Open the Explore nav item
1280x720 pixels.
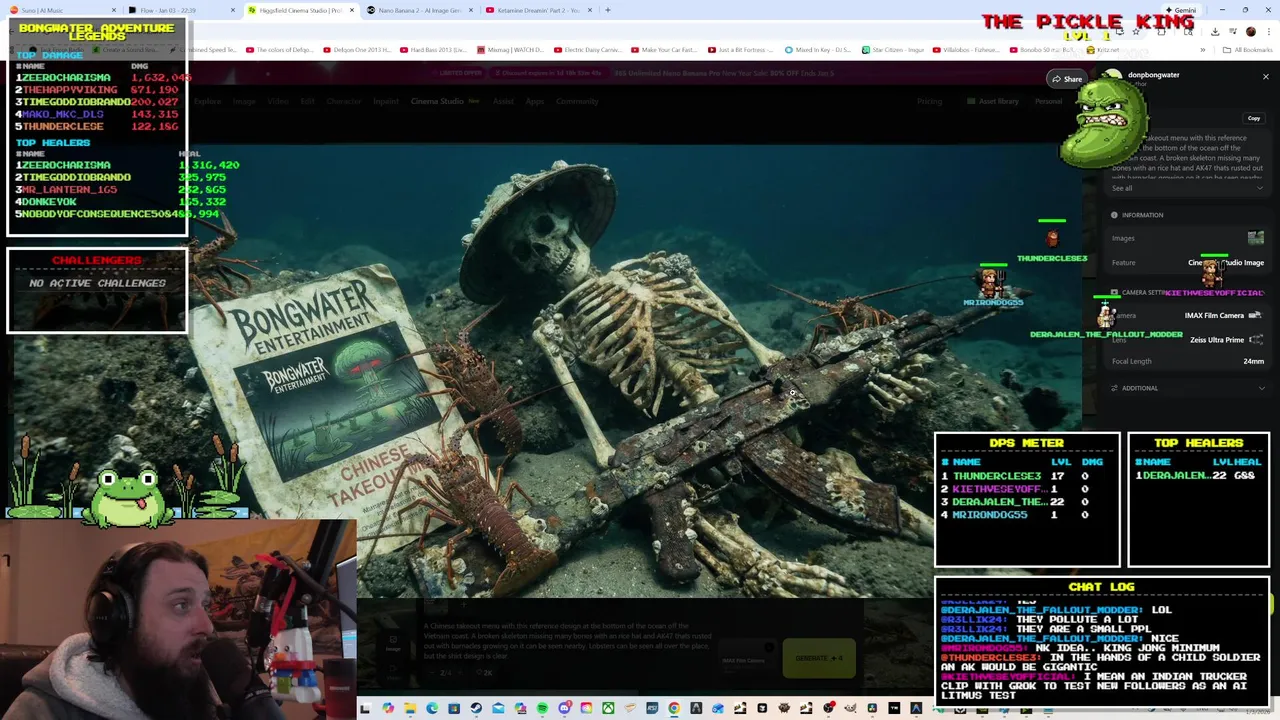(208, 101)
